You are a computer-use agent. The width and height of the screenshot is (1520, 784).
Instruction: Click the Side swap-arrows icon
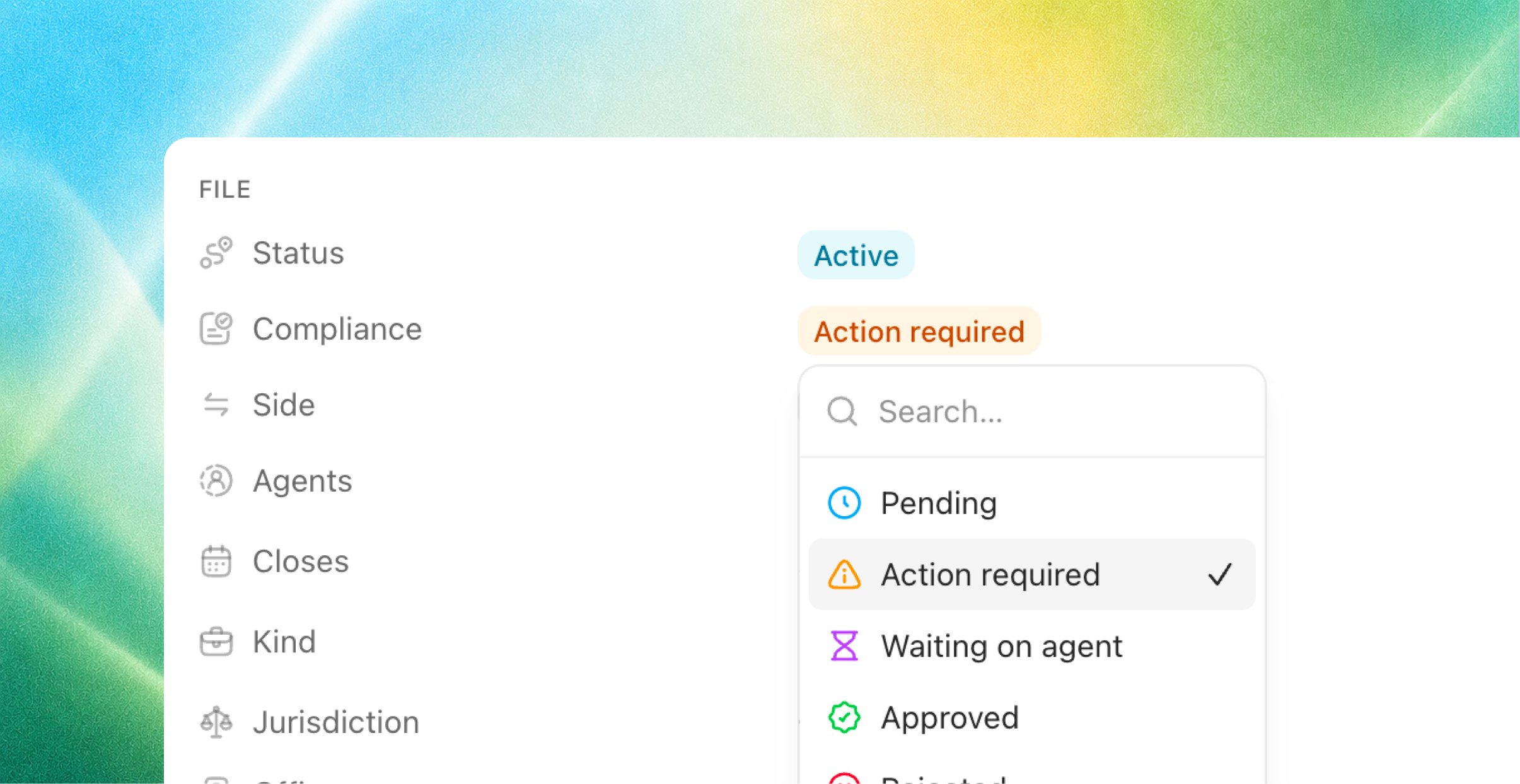216,405
